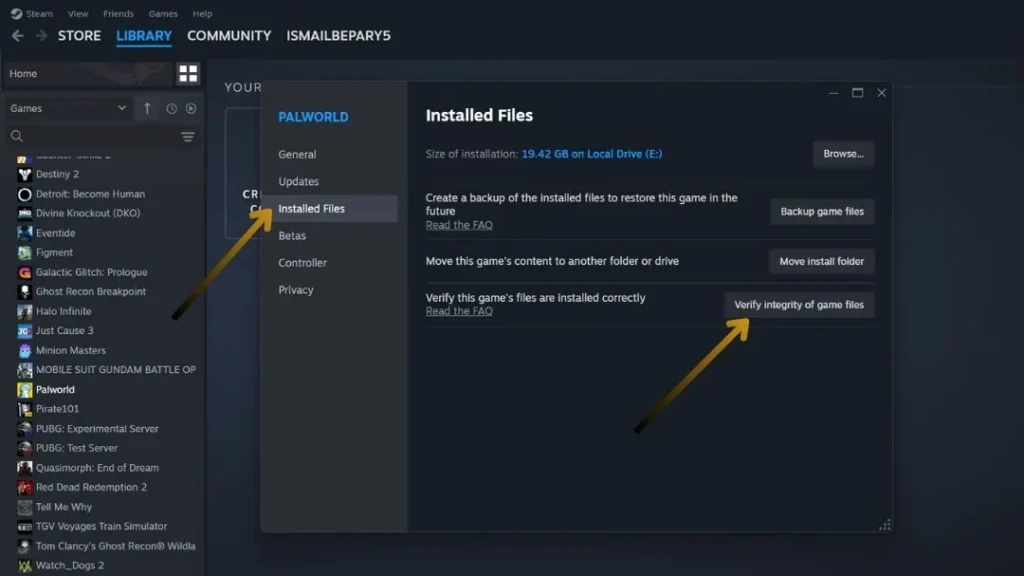Click the ready-to-play circle icon
Screen dimensions: 1024x576
[191, 108]
